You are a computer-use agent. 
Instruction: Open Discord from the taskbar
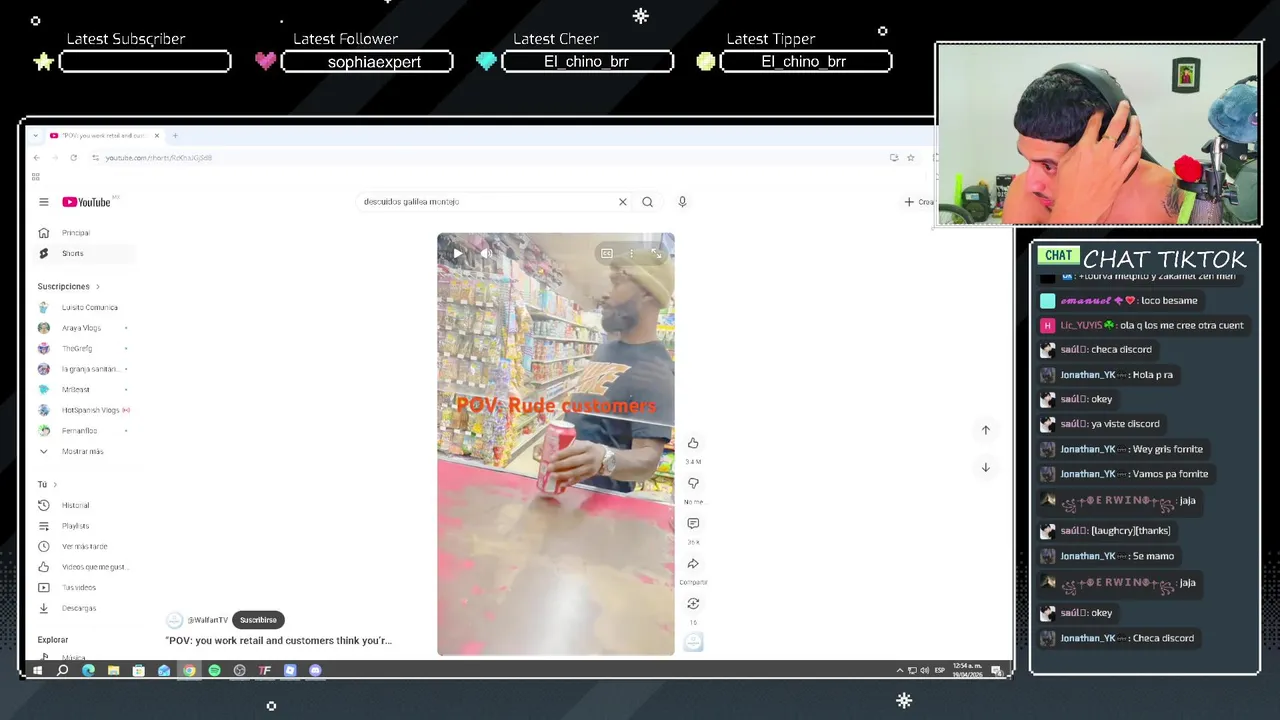point(315,671)
